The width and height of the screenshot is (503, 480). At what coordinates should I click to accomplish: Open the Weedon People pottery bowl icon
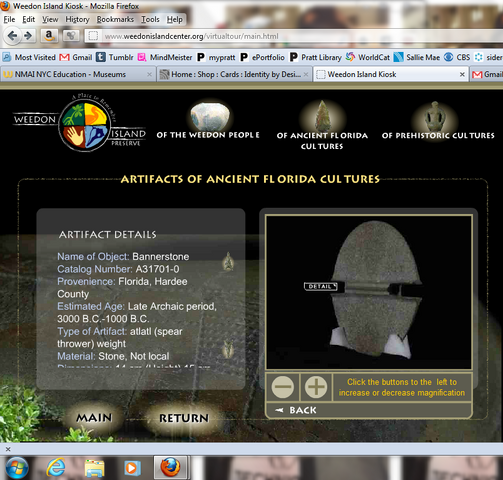(210, 117)
